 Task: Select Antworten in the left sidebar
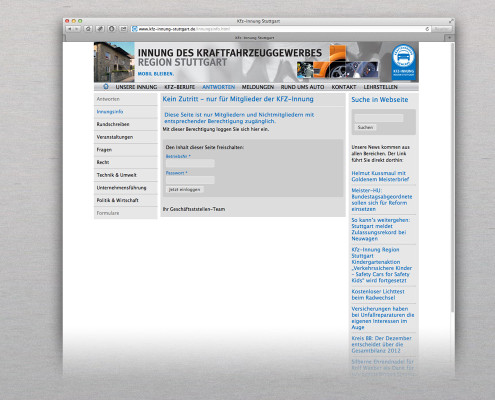(126, 99)
